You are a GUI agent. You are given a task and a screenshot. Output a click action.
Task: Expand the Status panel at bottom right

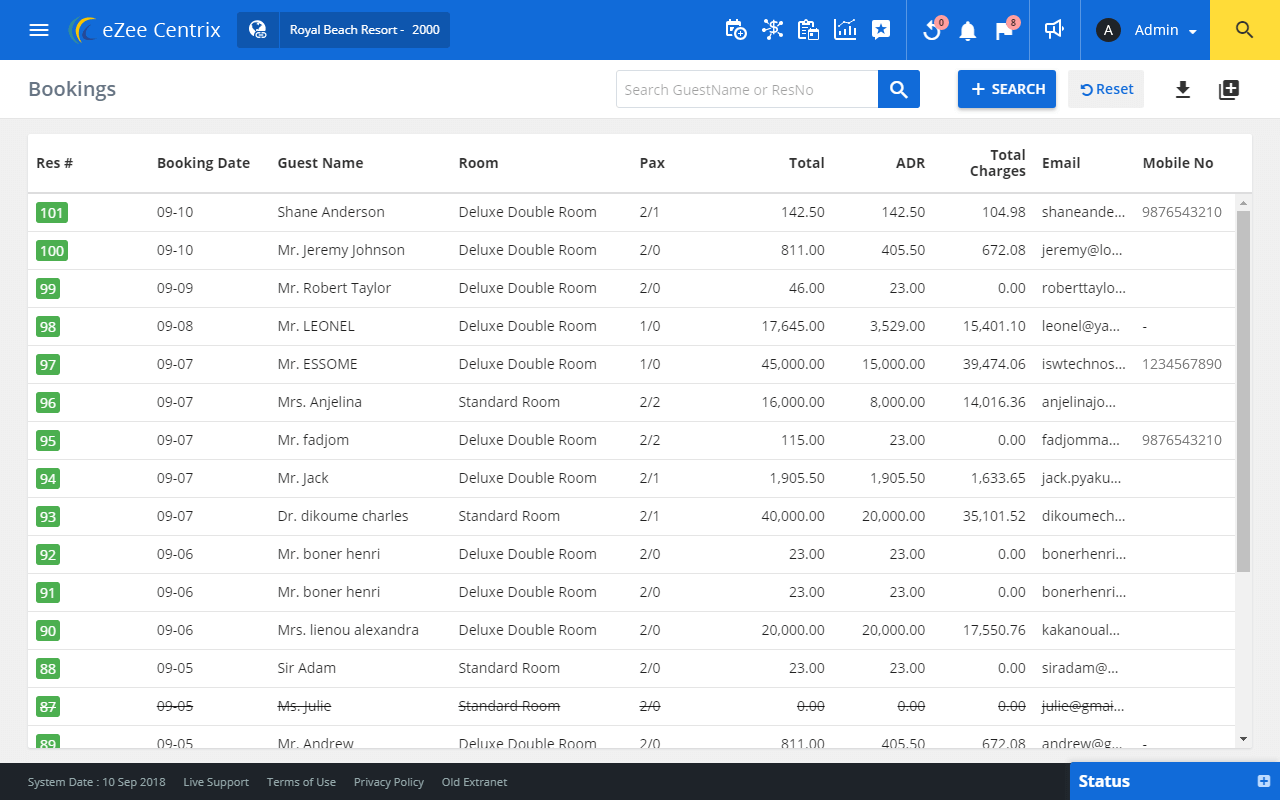point(1262,781)
